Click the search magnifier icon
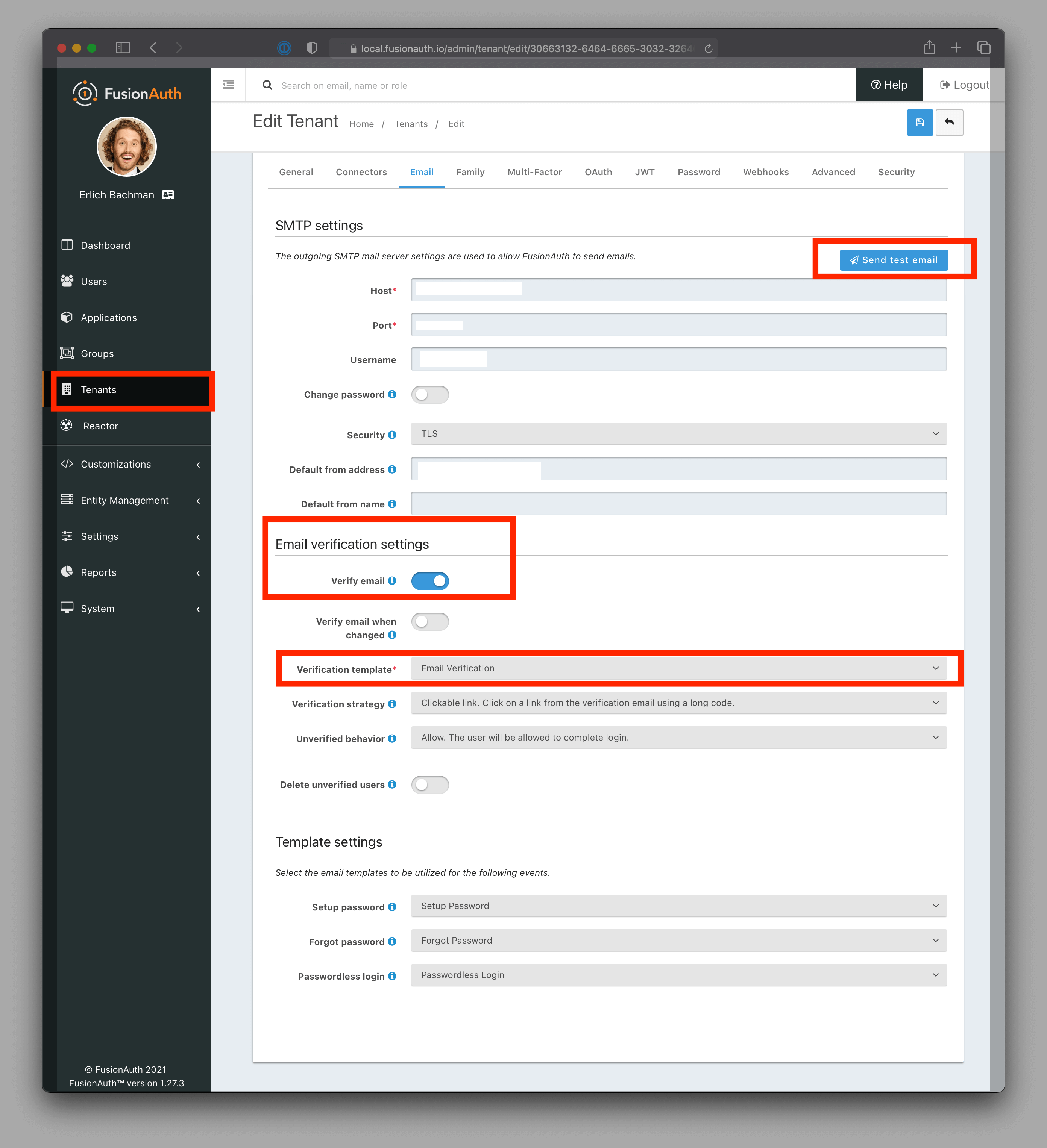1047x1148 pixels. pyautogui.click(x=267, y=85)
